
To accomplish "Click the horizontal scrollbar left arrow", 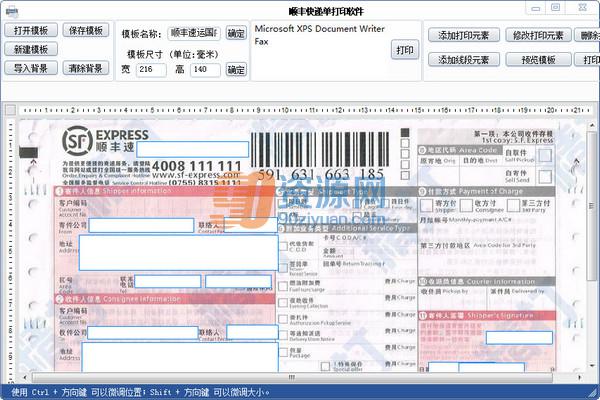I will coord(25,378).
